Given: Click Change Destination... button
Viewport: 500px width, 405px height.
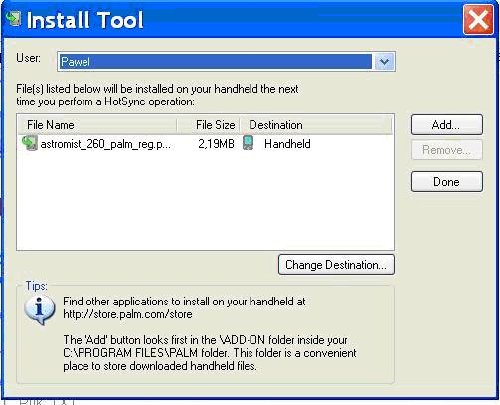Looking at the screenshot, I should pos(336,265).
